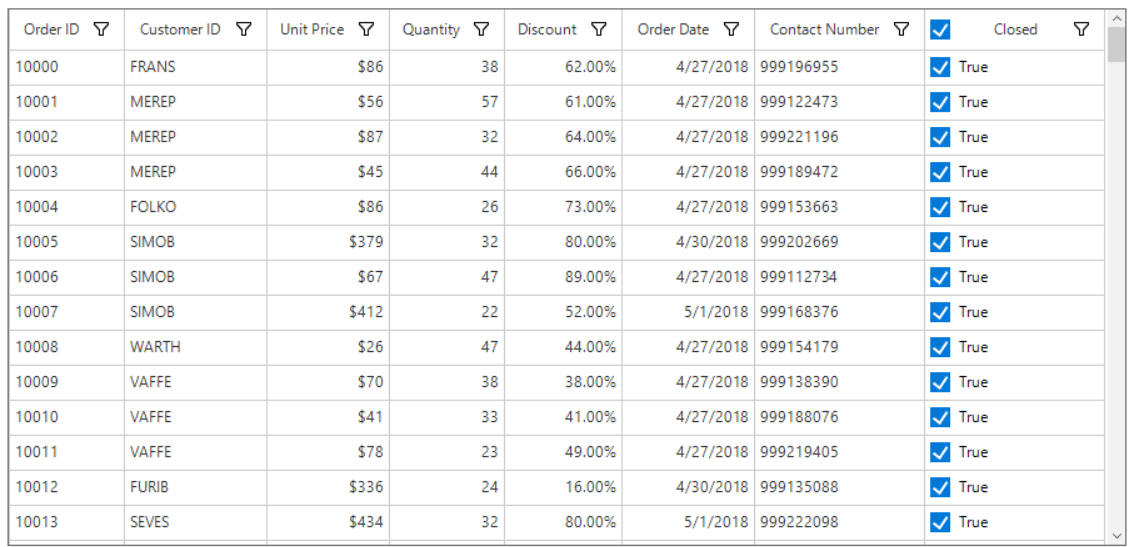Select the 73.00% discount cell

pos(563,207)
